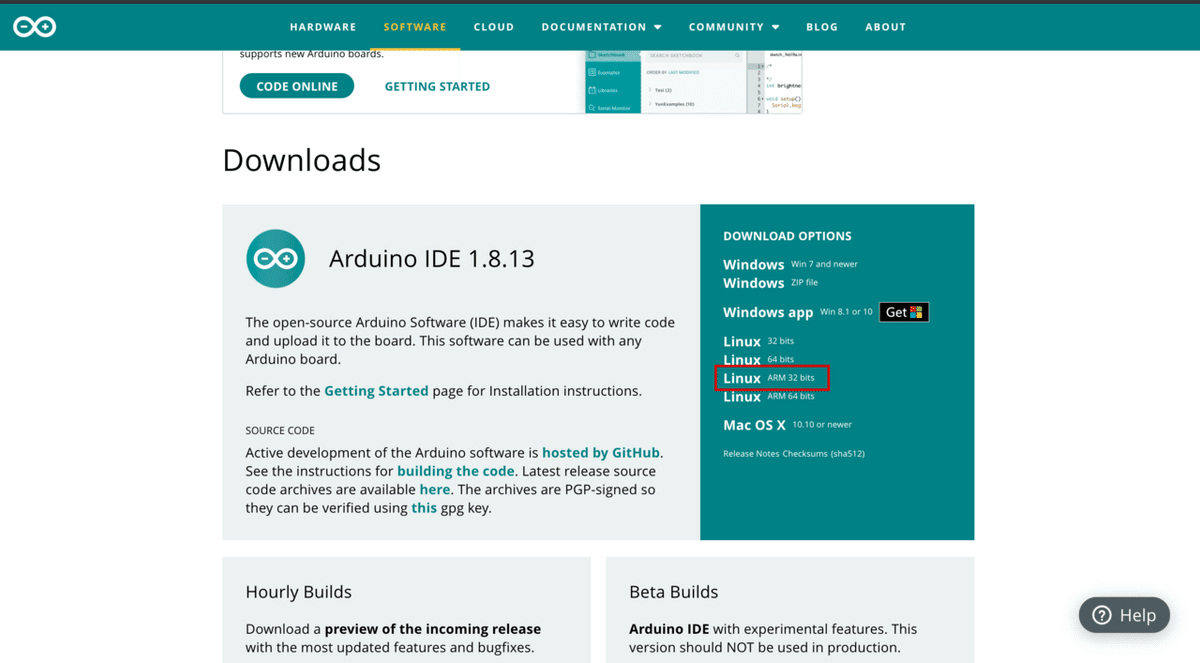
Task: Click the Beta Builds heading
Action: (x=673, y=592)
